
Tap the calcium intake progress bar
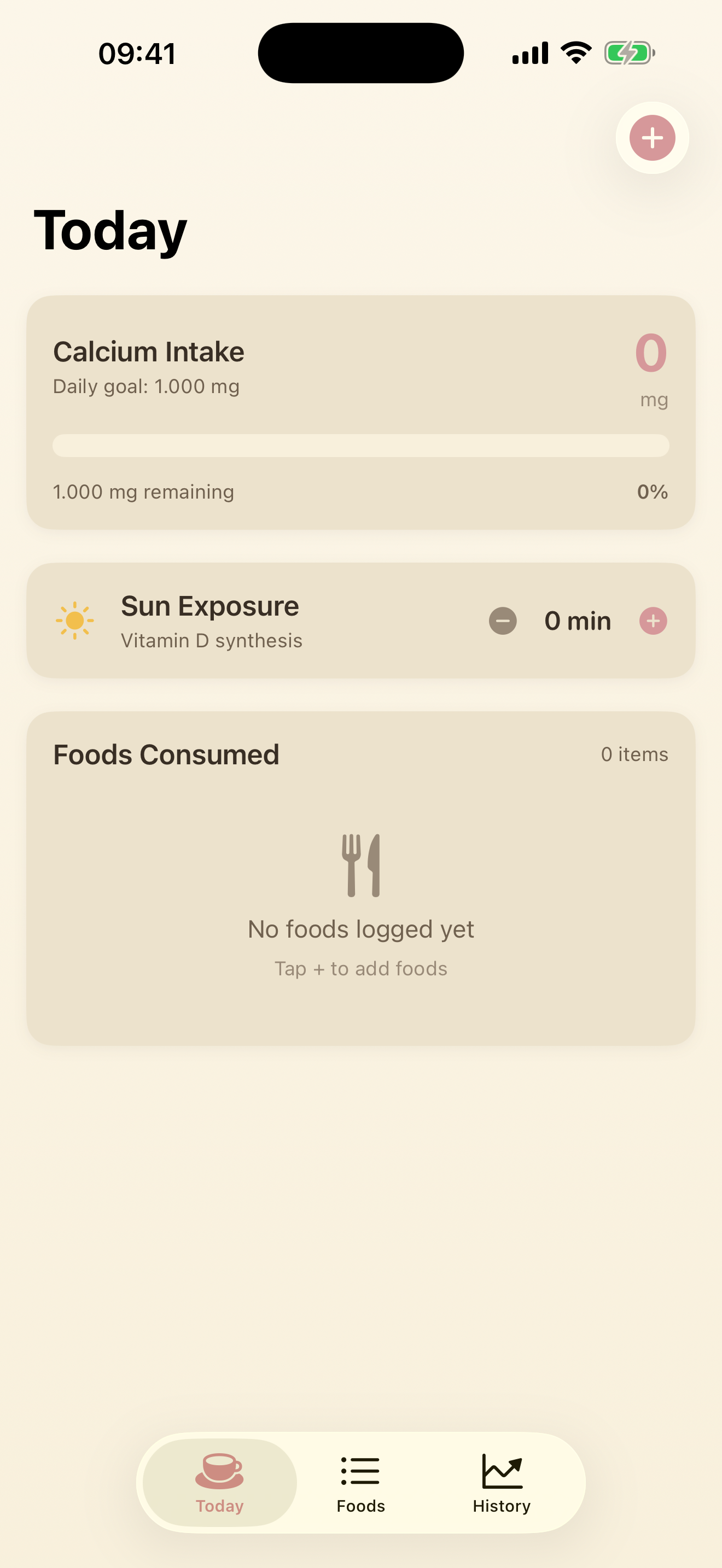tap(361, 446)
